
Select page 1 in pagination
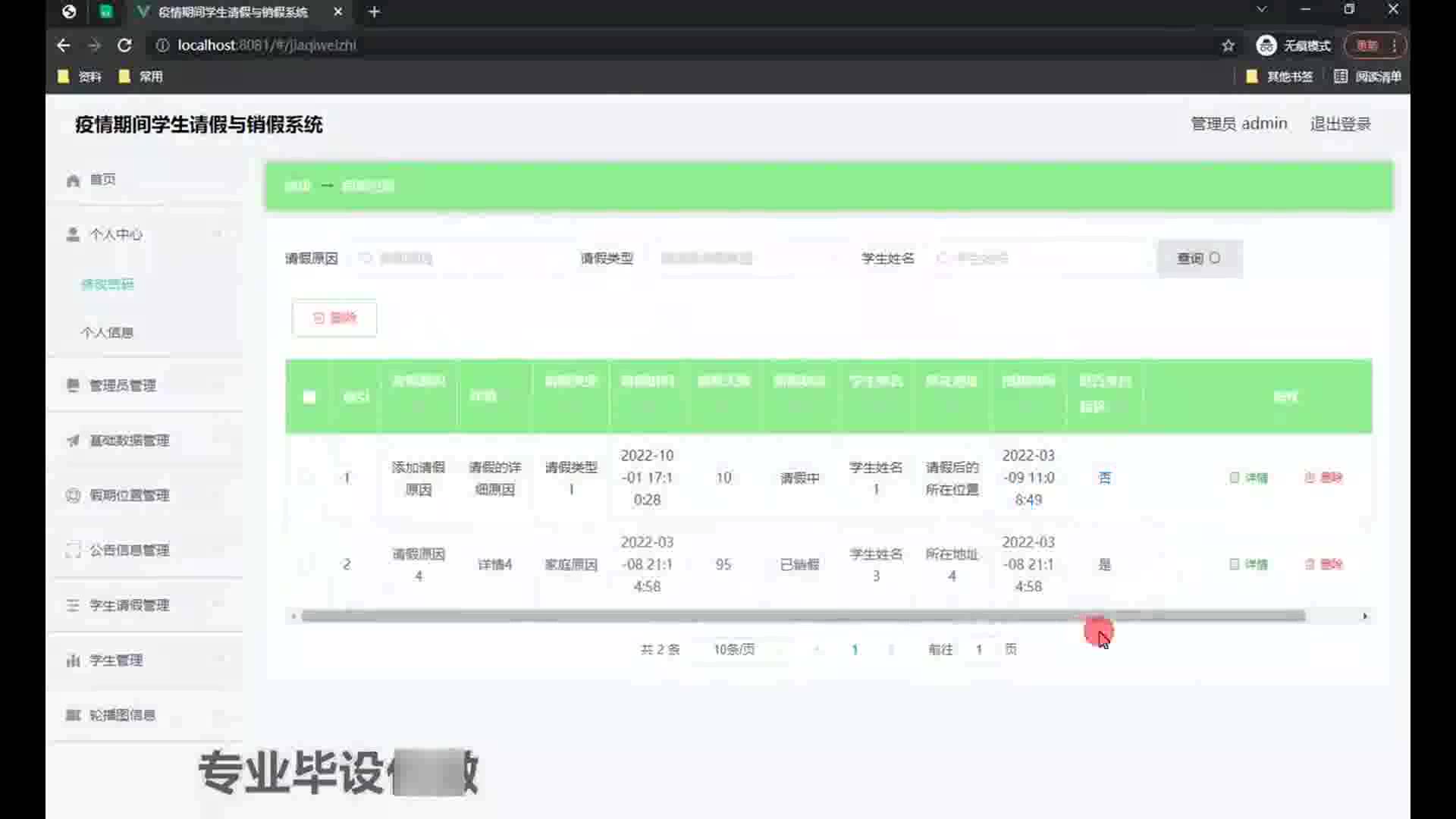[855, 649]
